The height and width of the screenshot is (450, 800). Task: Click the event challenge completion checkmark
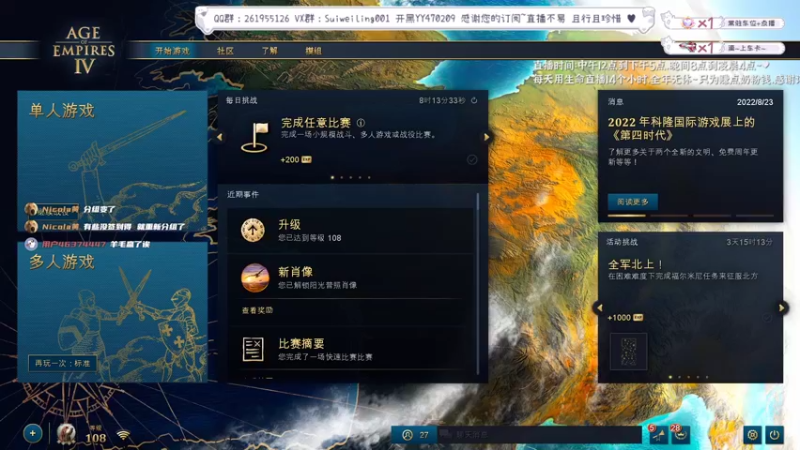click(x=767, y=318)
